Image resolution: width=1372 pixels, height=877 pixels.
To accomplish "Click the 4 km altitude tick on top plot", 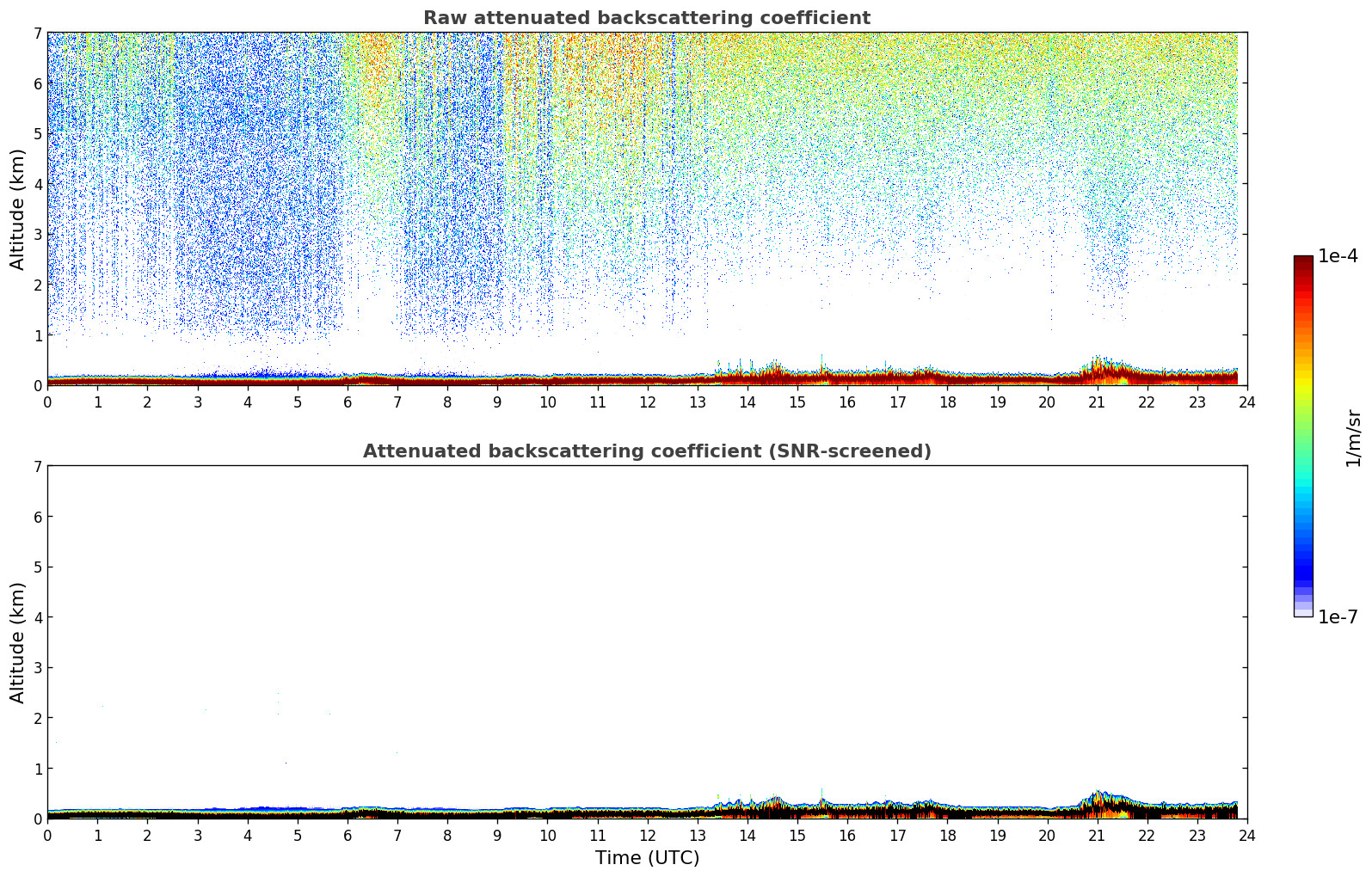I will (x=37, y=184).
